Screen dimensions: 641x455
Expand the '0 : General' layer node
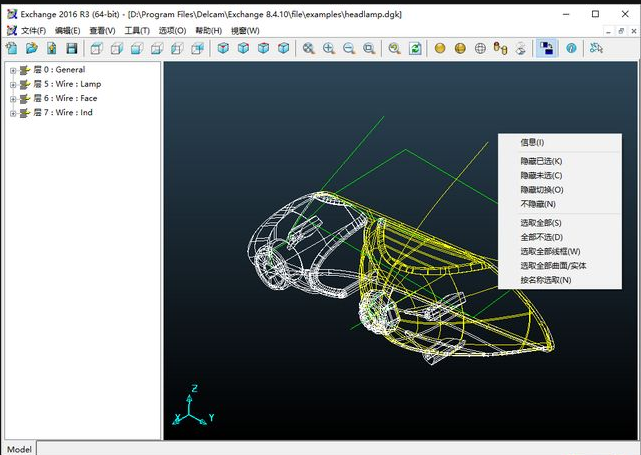tap(13, 70)
